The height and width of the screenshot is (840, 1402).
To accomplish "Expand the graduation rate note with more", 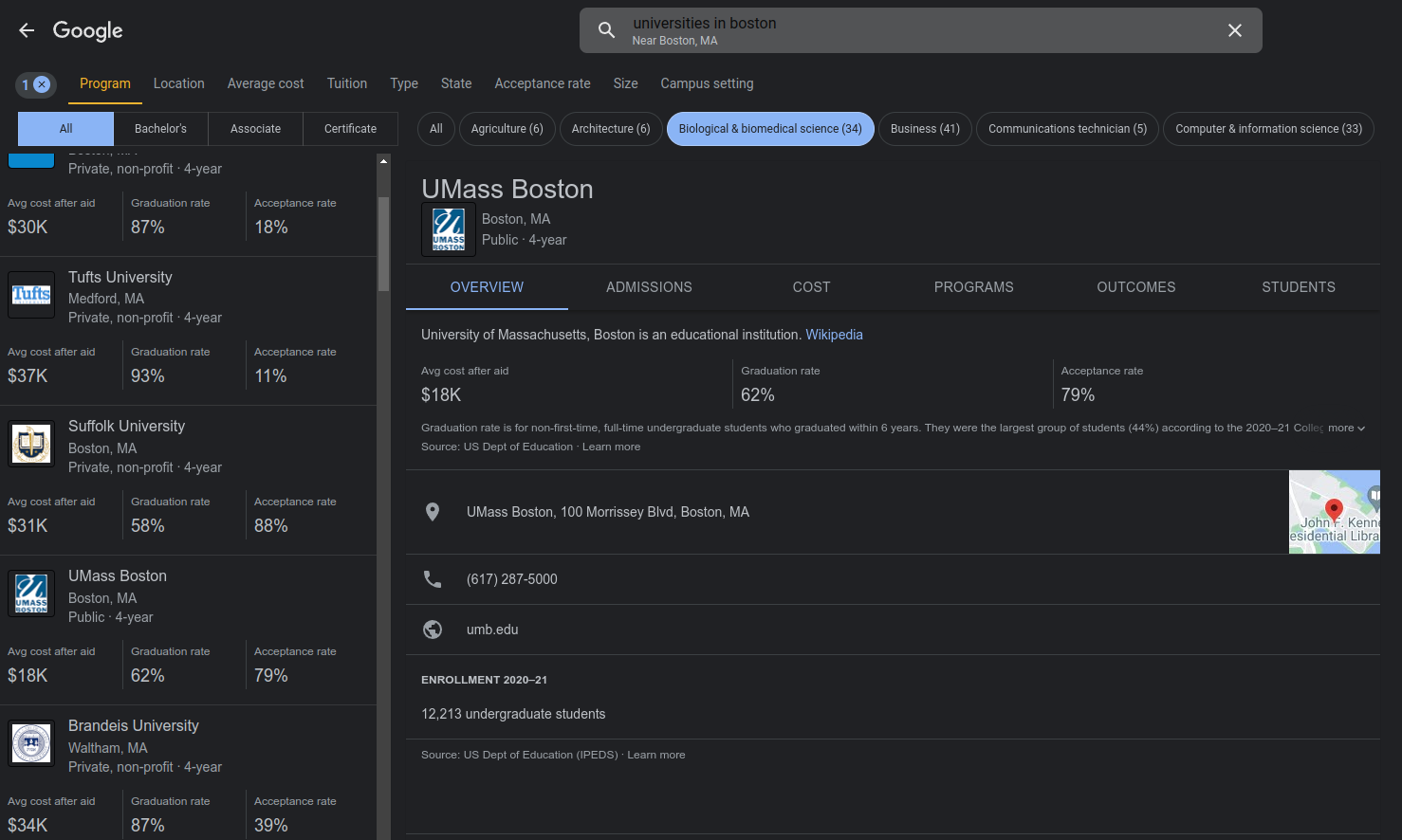I will [1346, 428].
